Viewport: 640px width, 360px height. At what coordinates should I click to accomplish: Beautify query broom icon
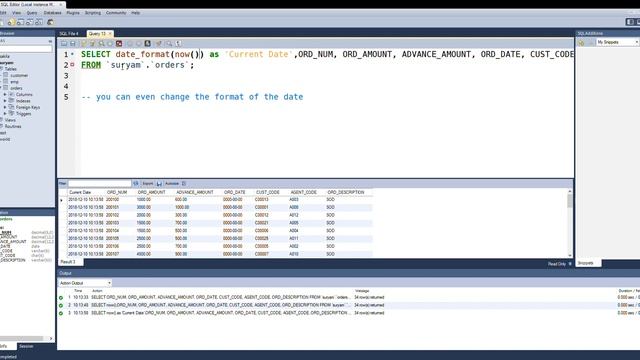(158, 44)
